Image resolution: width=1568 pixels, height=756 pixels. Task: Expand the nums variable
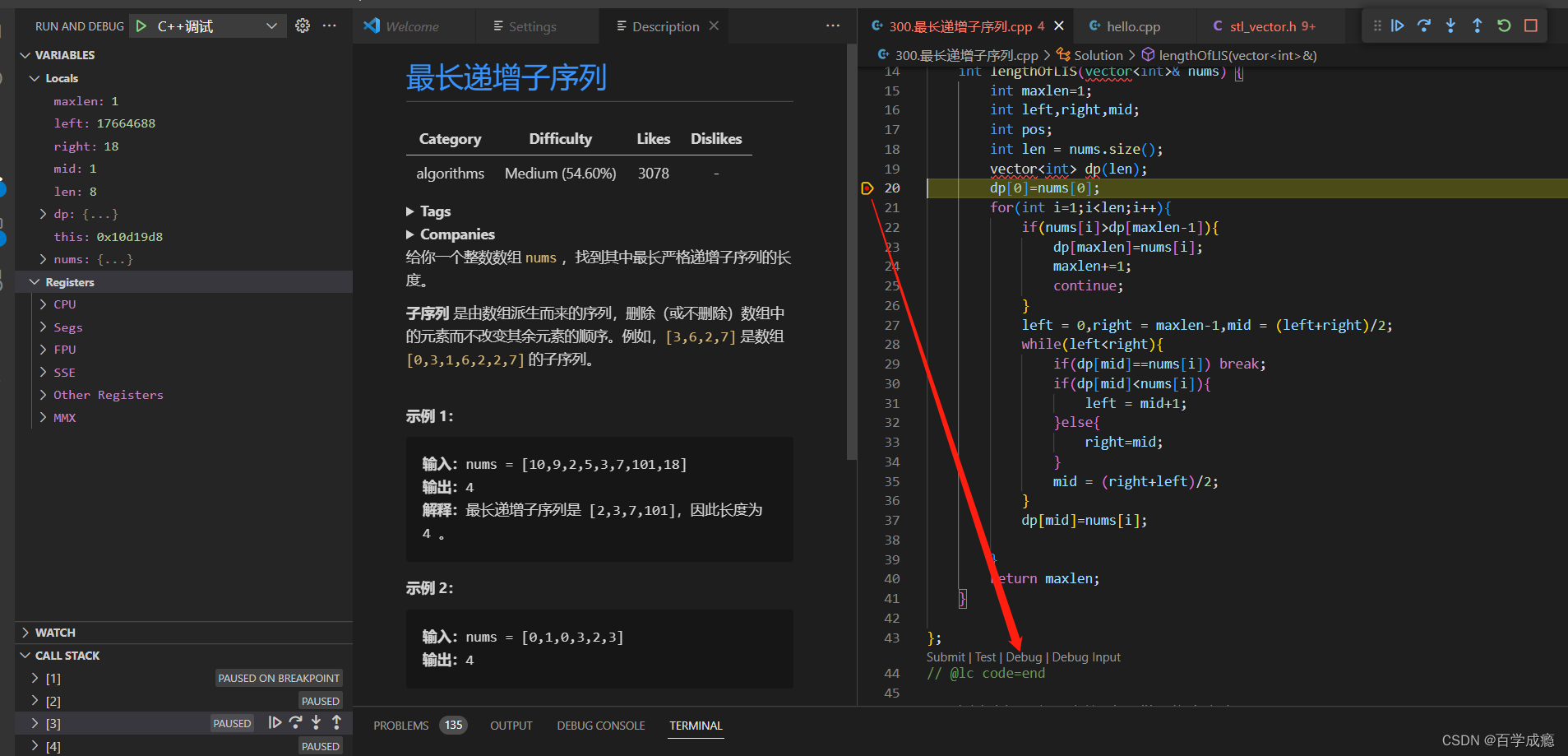click(x=43, y=259)
